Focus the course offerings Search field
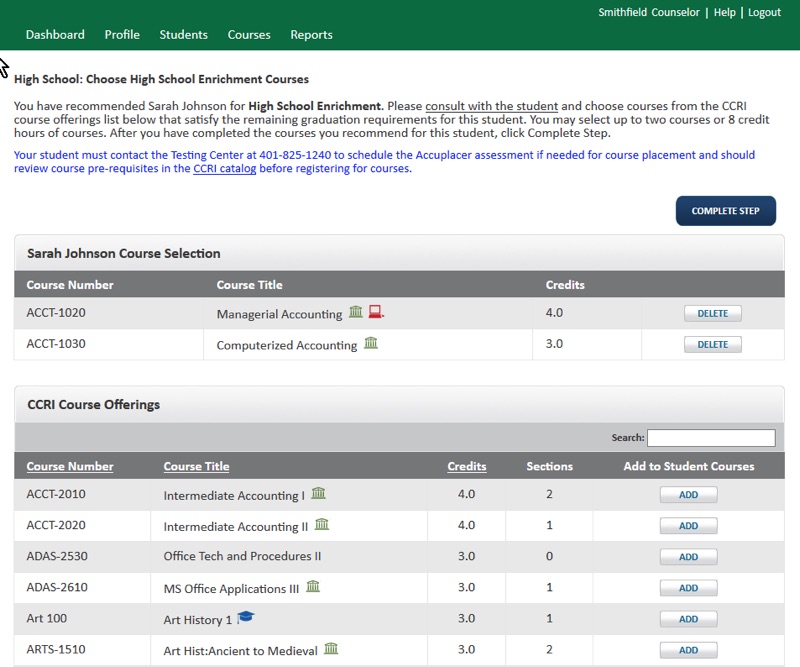The width and height of the screenshot is (800, 667). 710,438
